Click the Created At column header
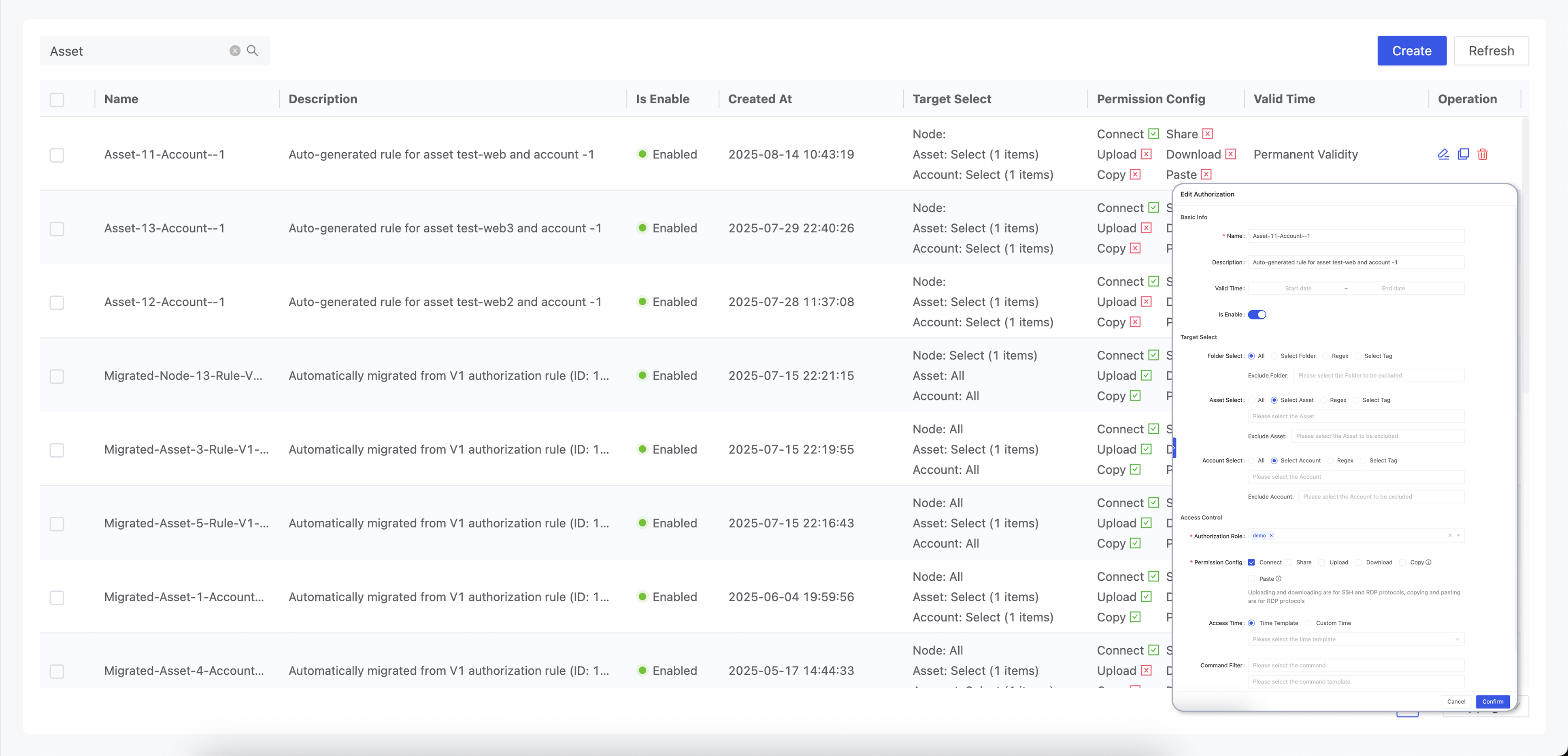The height and width of the screenshot is (756, 1568). (760, 99)
